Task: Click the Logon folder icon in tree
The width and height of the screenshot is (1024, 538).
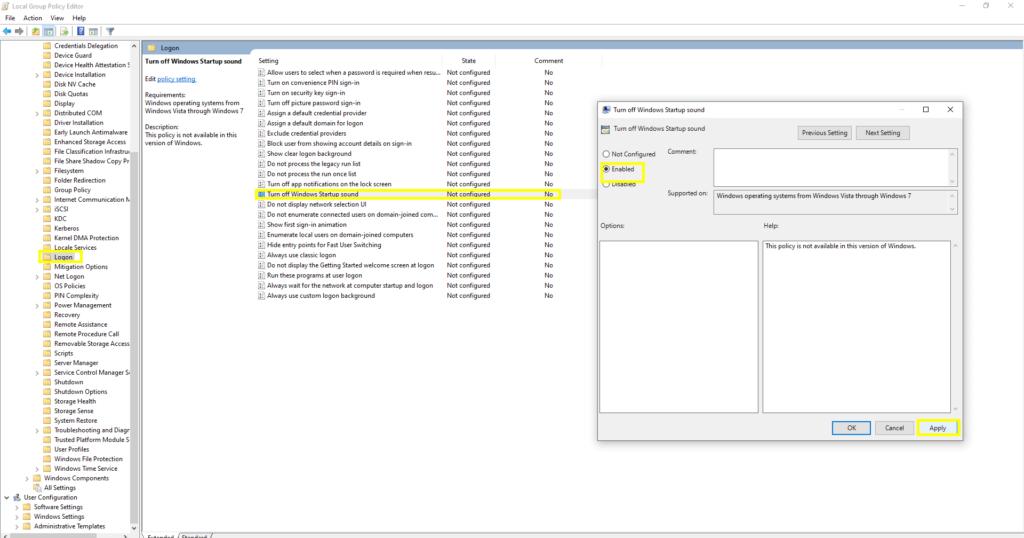Action: click(x=47, y=257)
